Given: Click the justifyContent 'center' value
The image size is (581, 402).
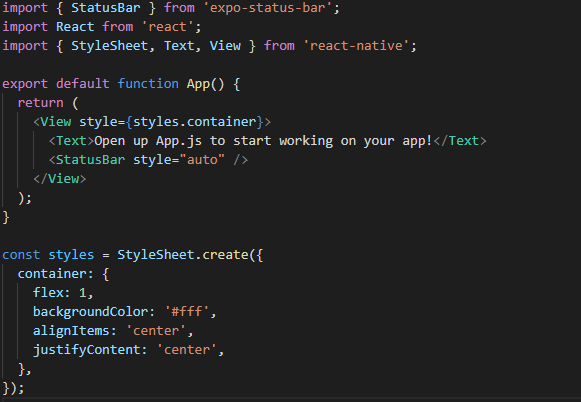Looking at the screenshot, I should tap(187, 350).
